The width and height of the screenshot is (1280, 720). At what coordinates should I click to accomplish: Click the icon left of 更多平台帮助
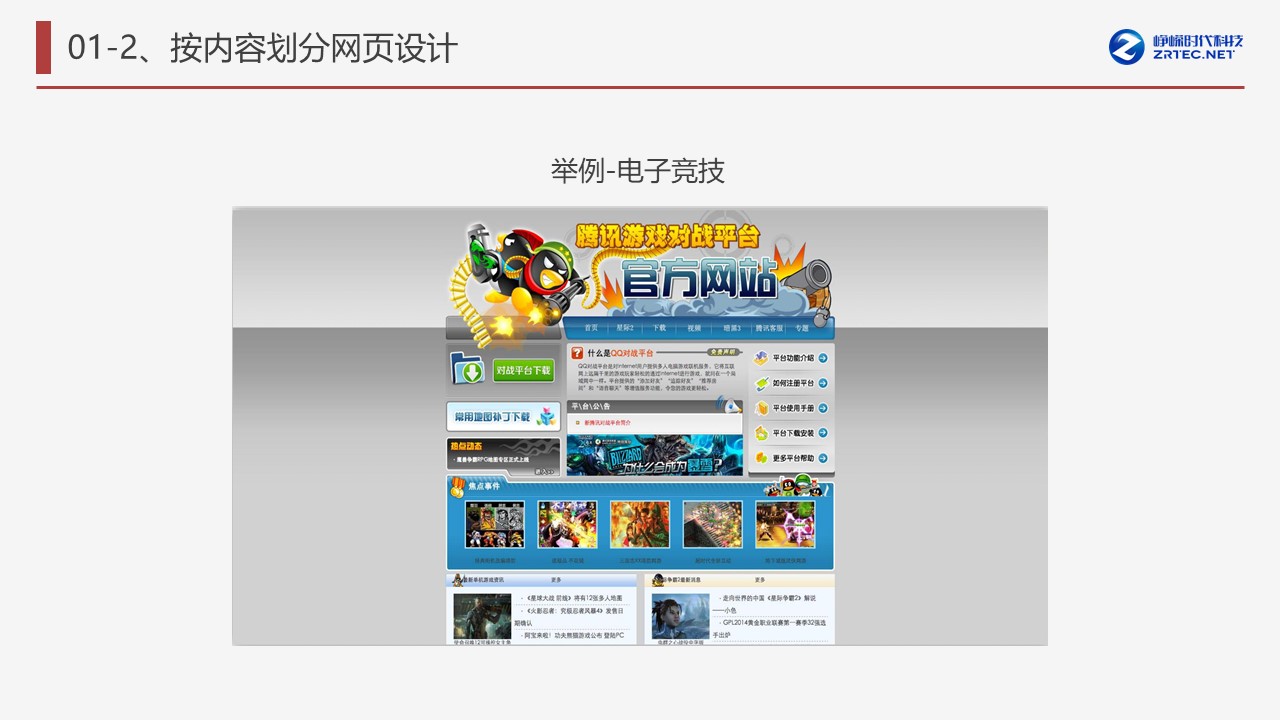pos(762,458)
